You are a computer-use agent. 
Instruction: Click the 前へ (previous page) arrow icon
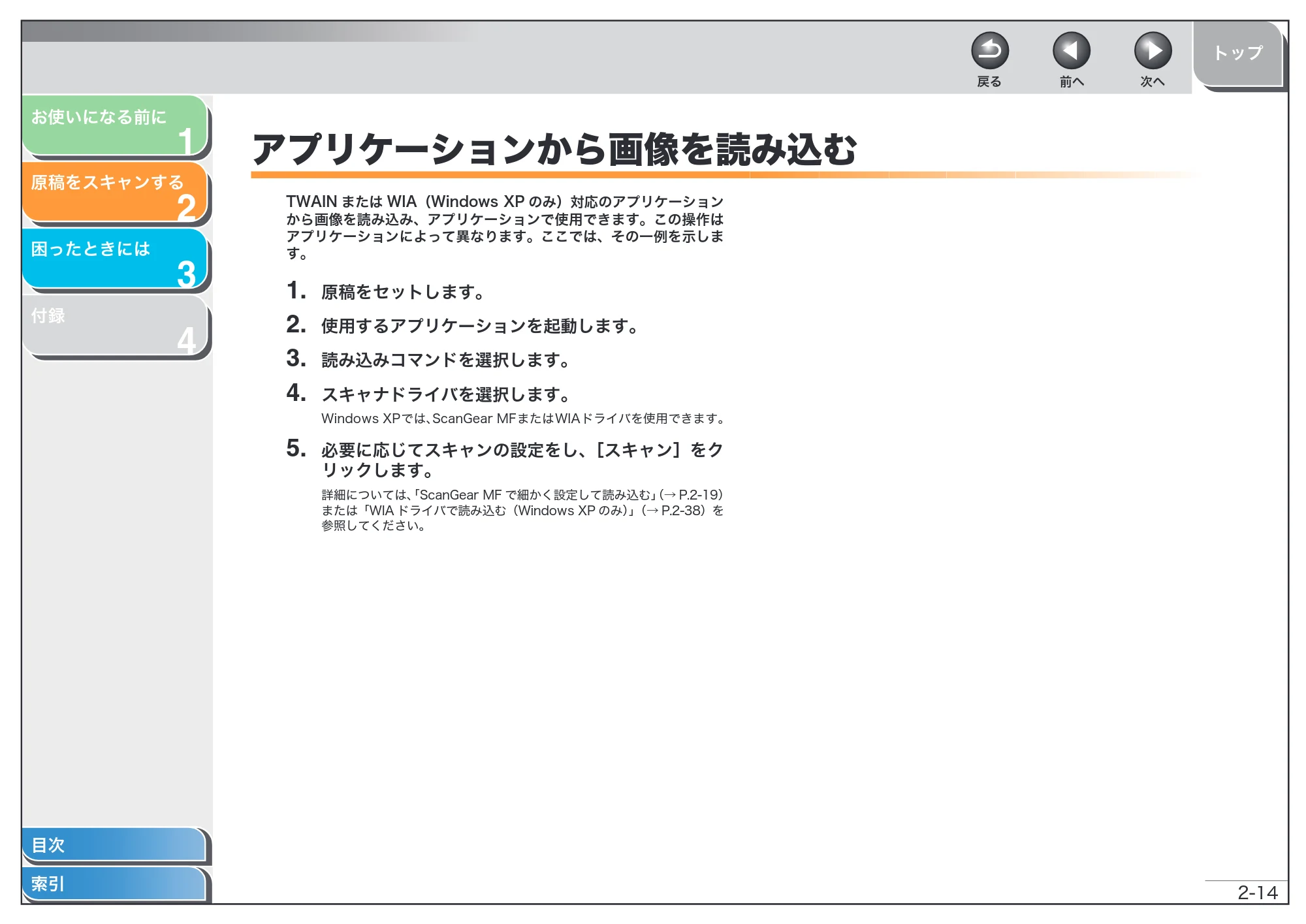pyautogui.click(x=1071, y=51)
